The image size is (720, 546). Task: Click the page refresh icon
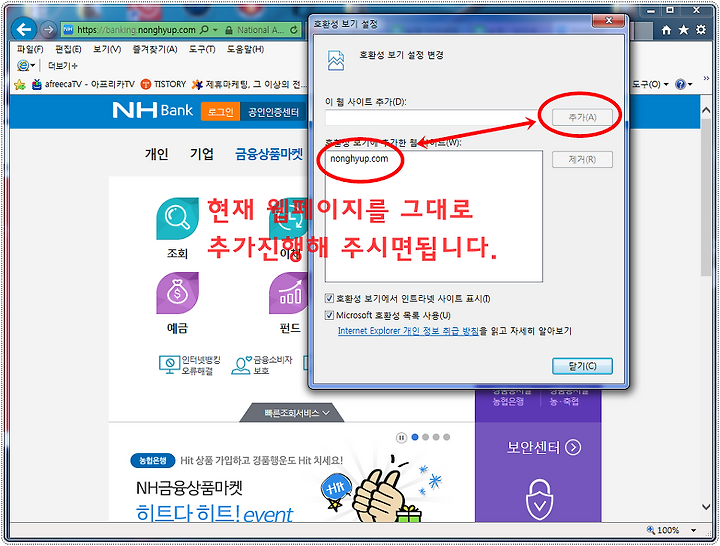(293, 30)
